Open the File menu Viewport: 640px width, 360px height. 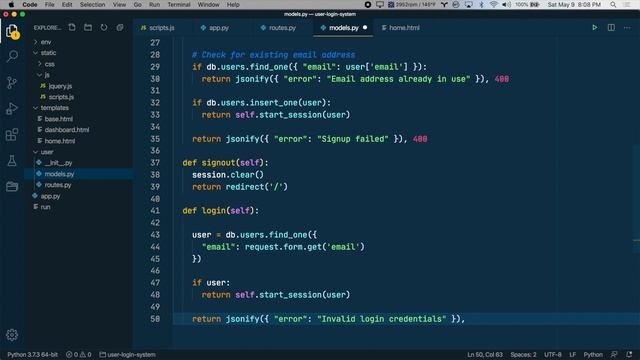click(49, 4)
